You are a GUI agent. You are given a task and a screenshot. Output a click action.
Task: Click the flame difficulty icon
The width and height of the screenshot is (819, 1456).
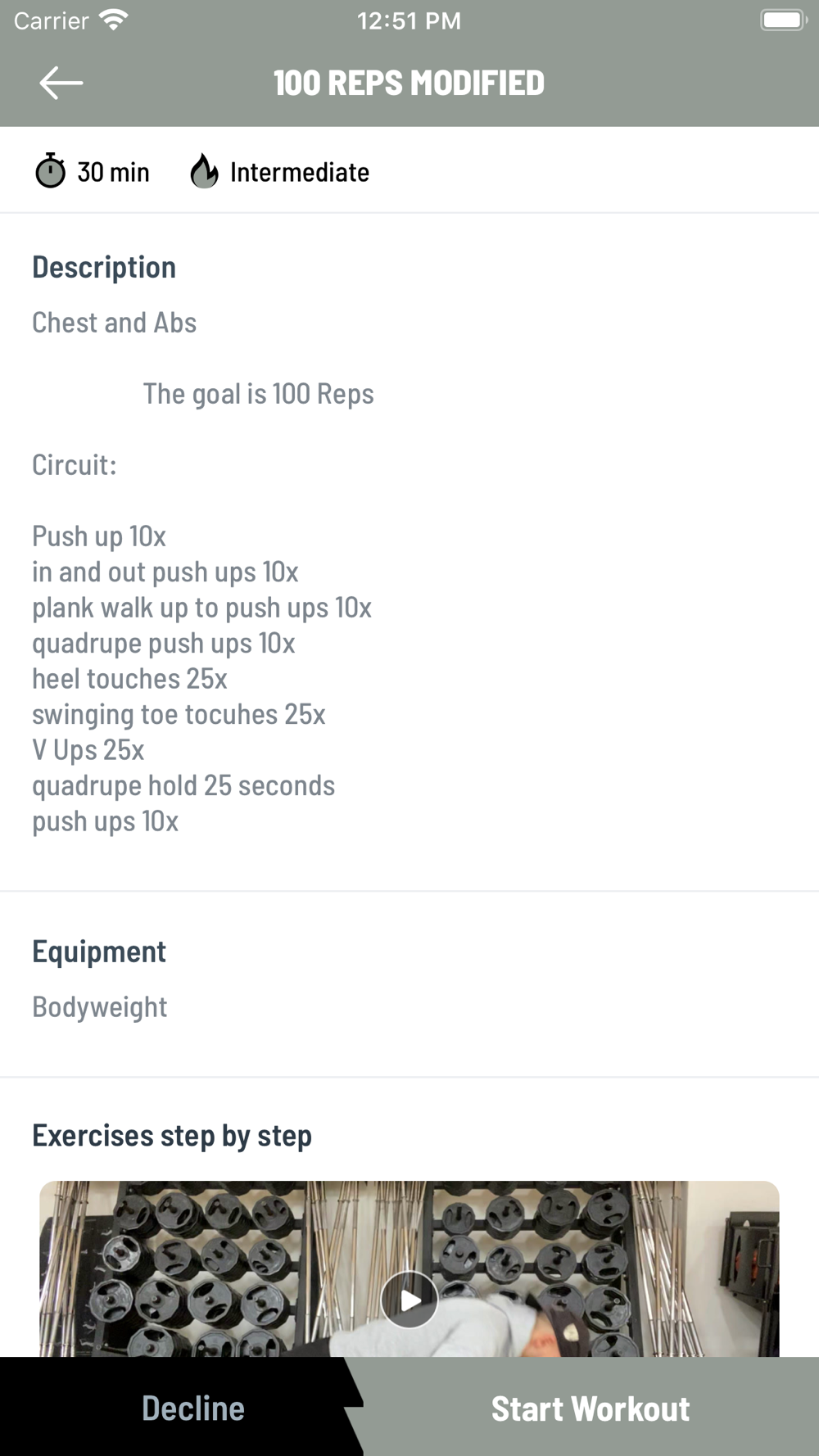coord(204,171)
